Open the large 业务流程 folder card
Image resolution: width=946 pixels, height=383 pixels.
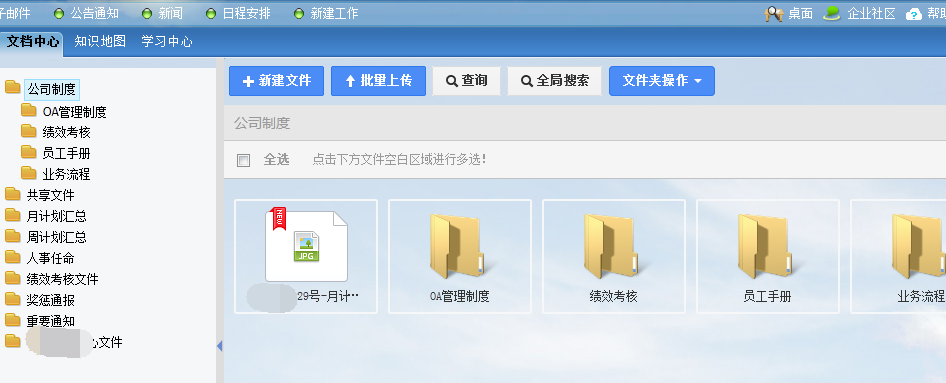[x=898, y=256]
